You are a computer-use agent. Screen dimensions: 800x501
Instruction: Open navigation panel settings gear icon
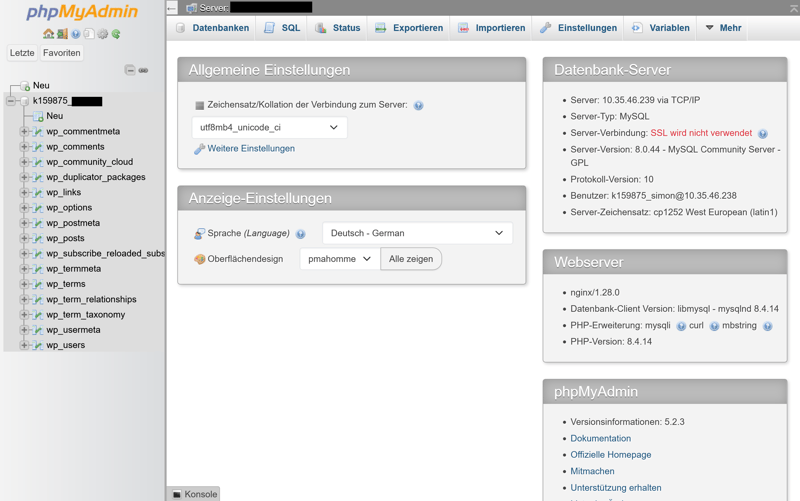[103, 34]
